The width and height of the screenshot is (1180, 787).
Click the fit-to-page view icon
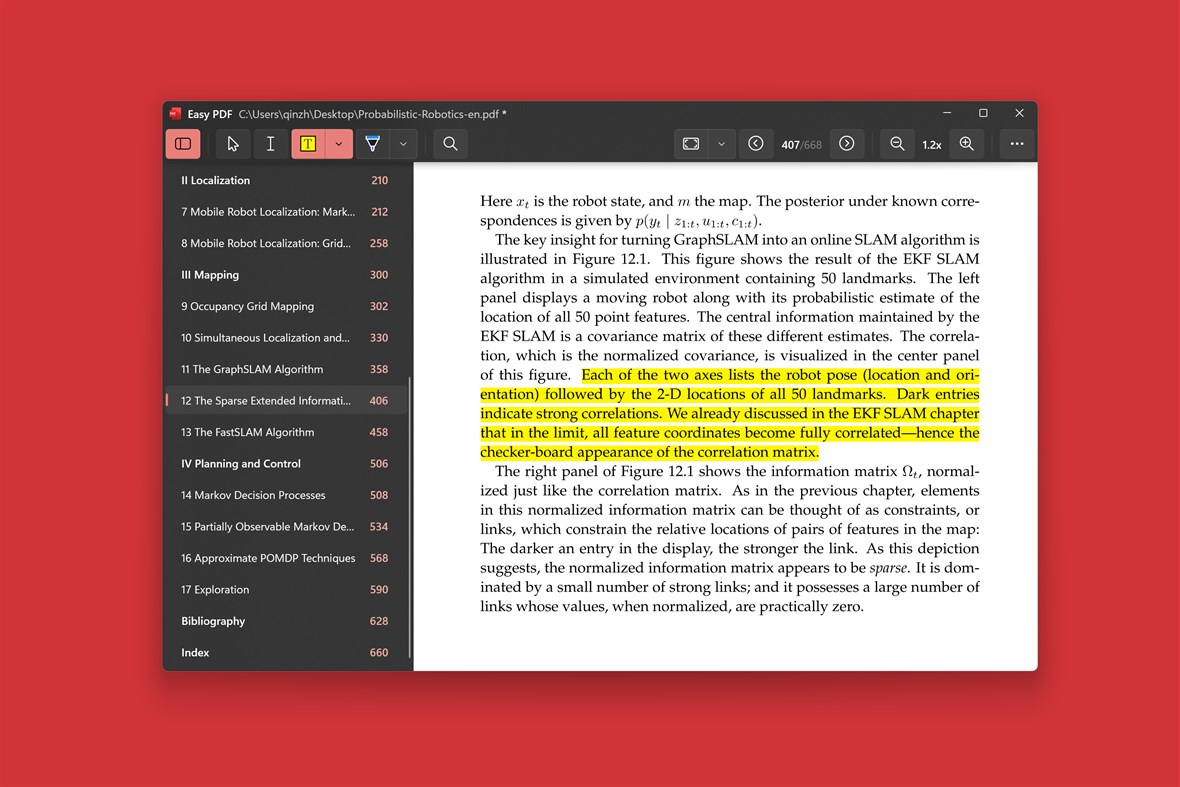pos(690,143)
